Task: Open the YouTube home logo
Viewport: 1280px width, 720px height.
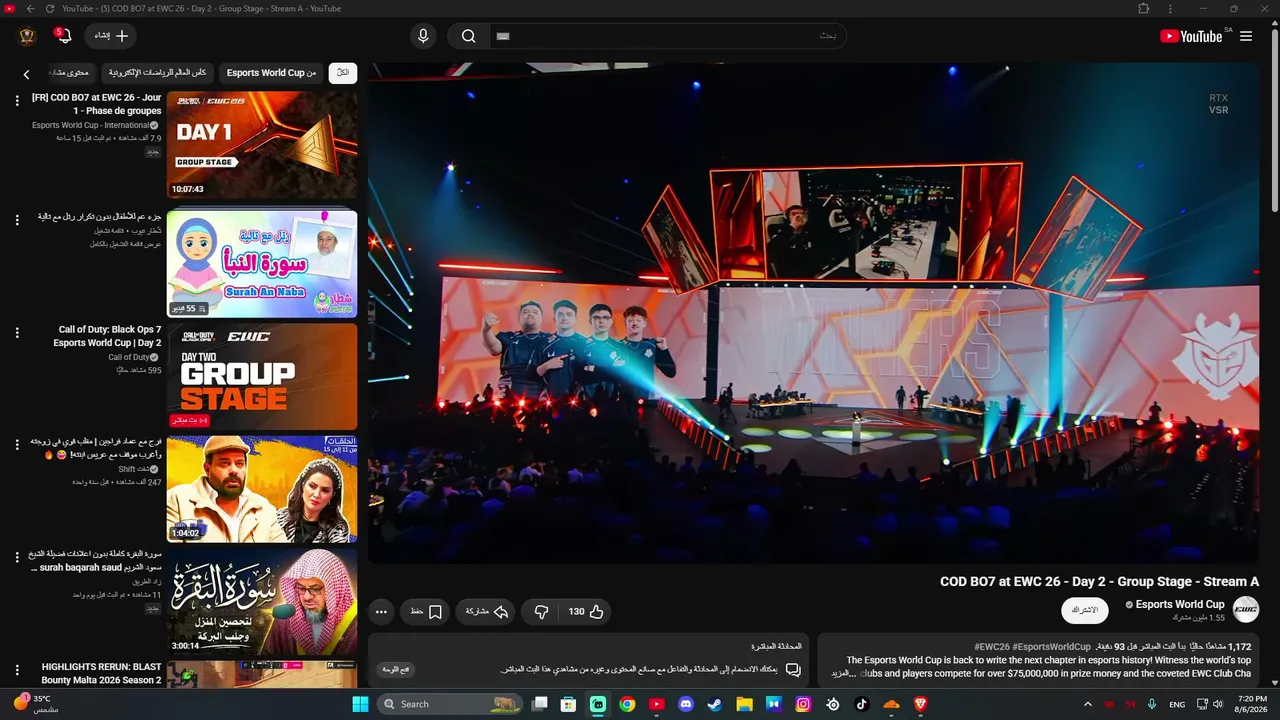Action: pyautogui.click(x=1191, y=36)
